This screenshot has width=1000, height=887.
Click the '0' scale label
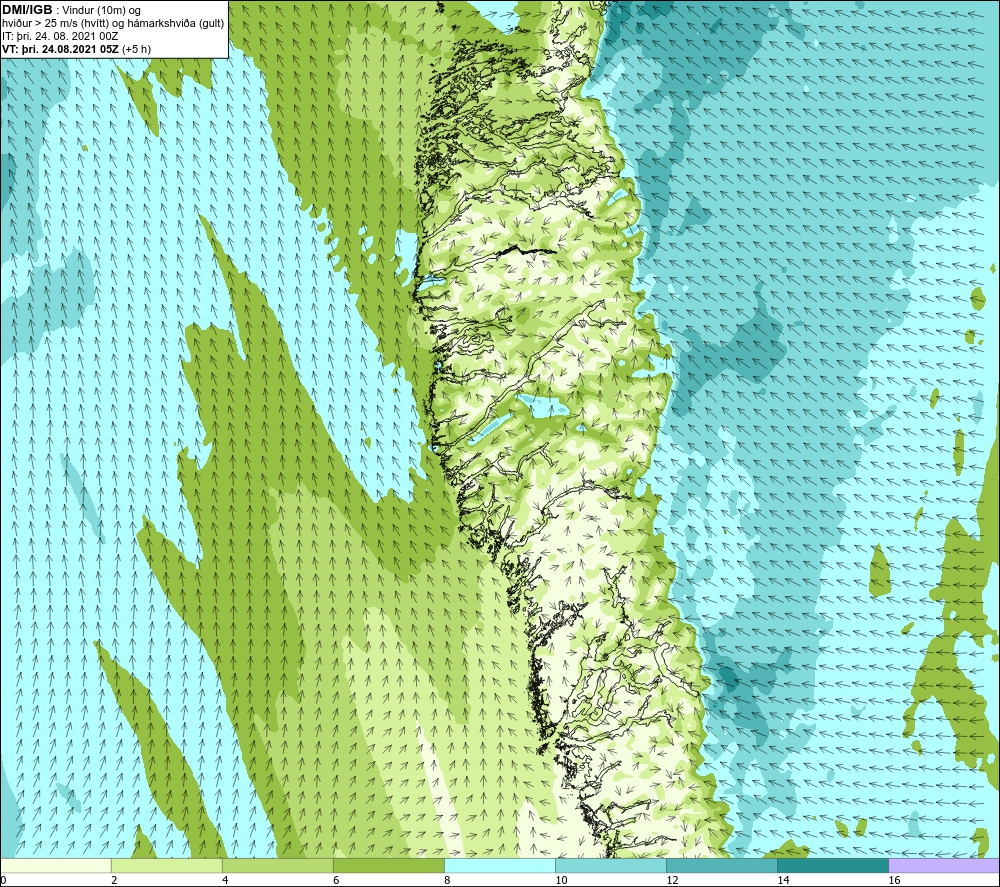coord(3,881)
